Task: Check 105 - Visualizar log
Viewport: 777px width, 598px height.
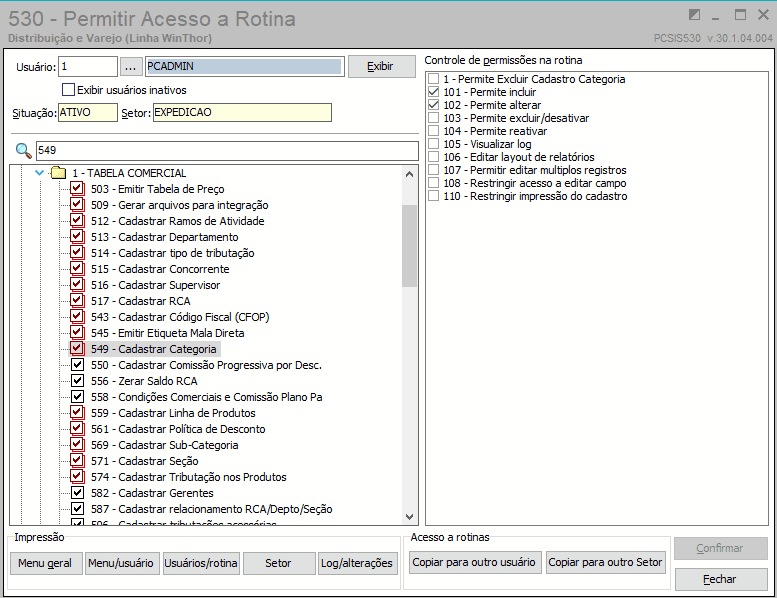Action: pos(434,144)
